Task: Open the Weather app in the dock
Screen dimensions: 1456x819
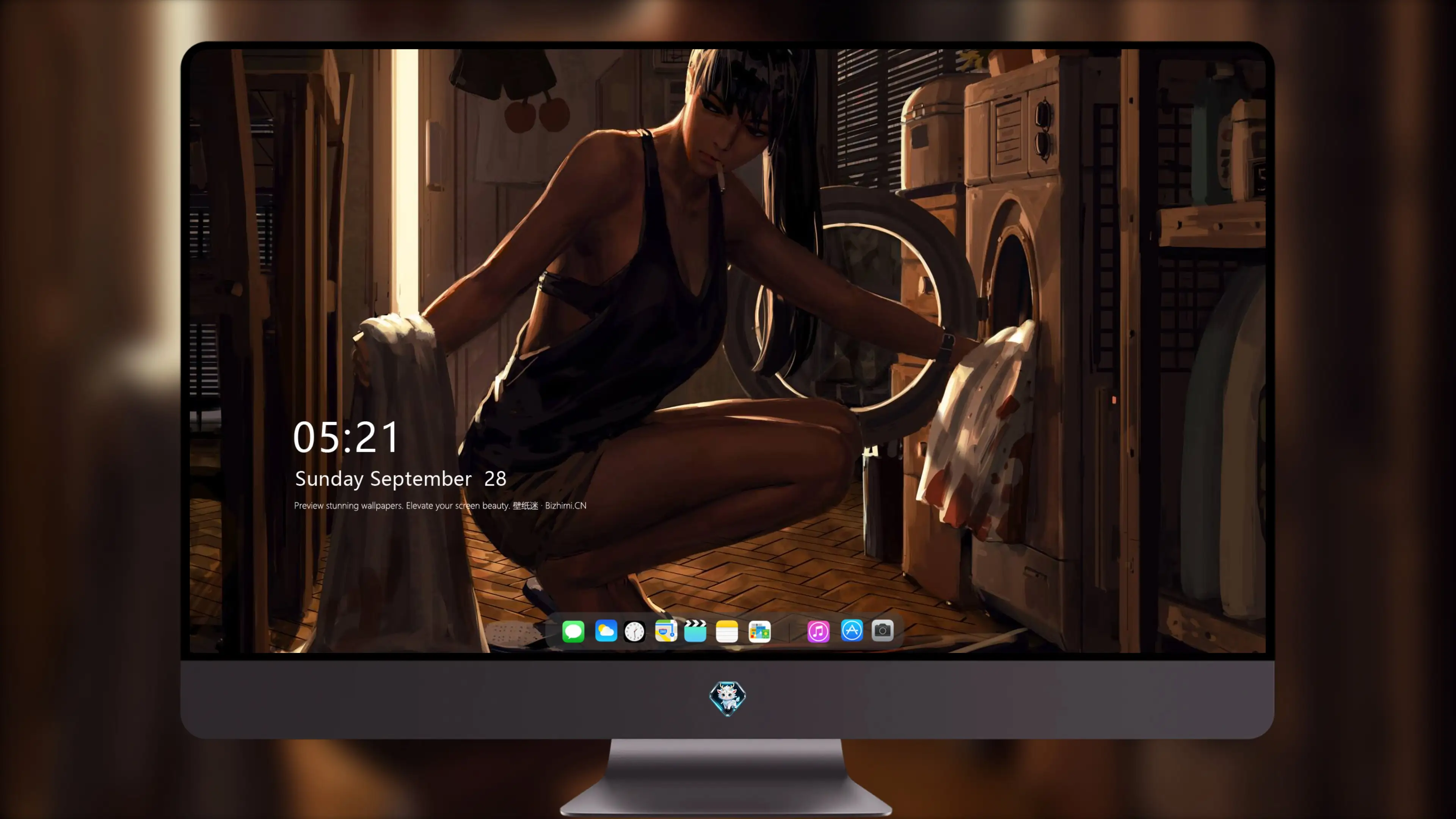Action: [606, 631]
